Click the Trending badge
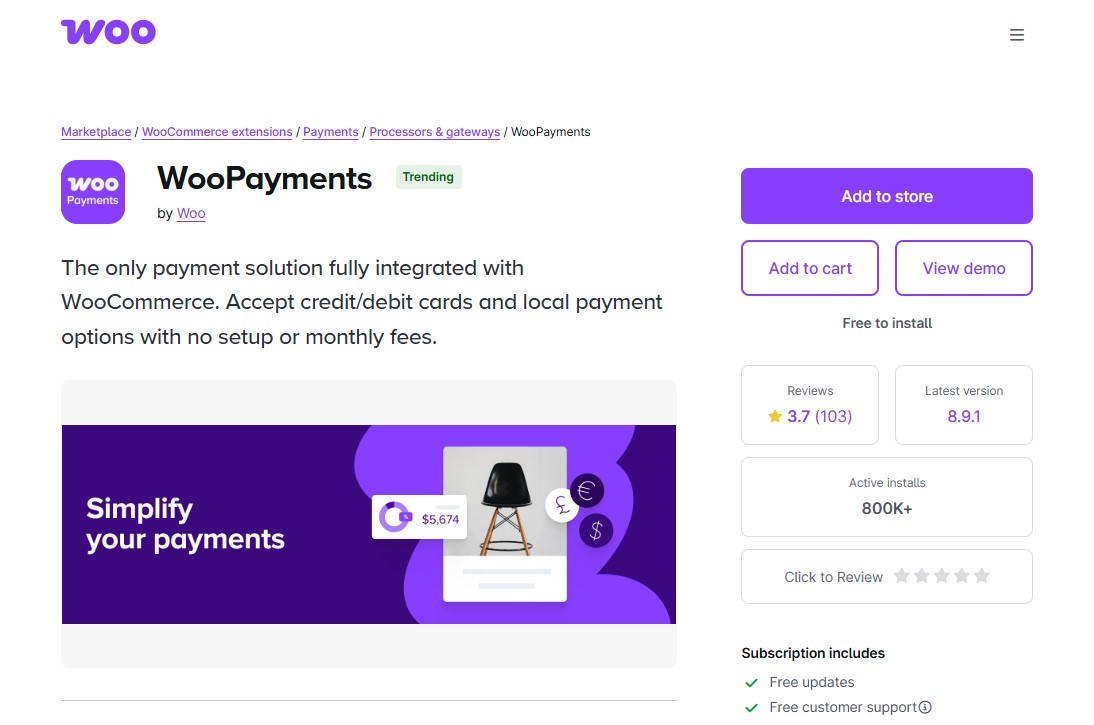Viewport: 1094px width, 725px height. coord(428,177)
